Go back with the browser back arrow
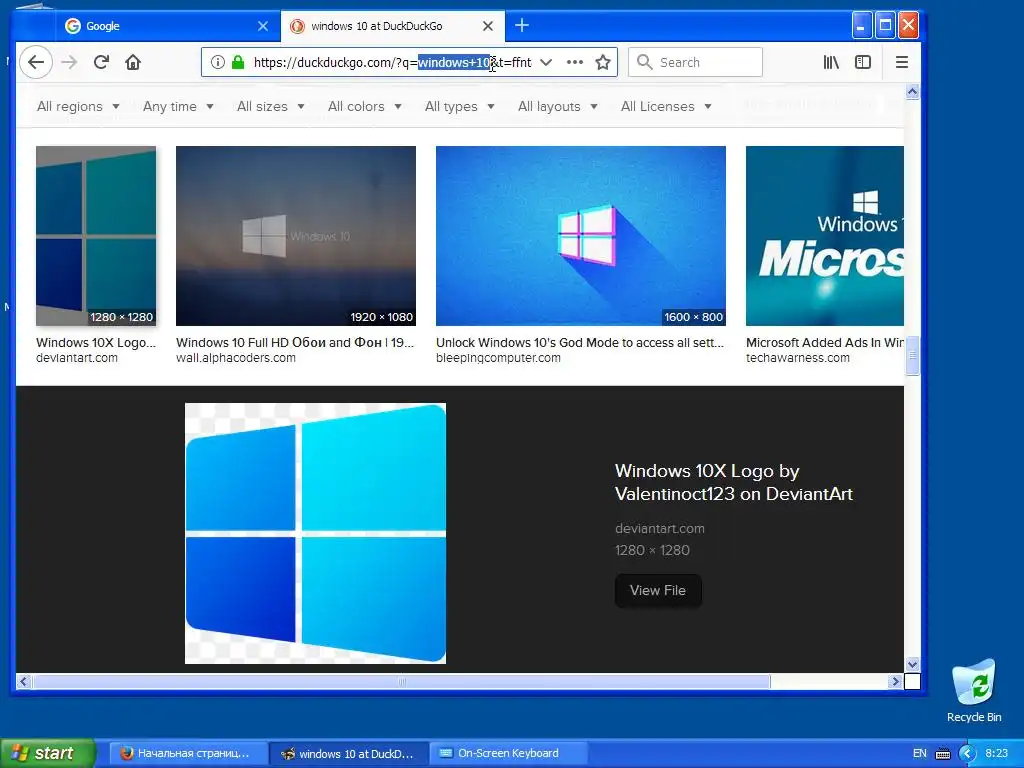Screen dimensions: 1024x768 point(36,62)
